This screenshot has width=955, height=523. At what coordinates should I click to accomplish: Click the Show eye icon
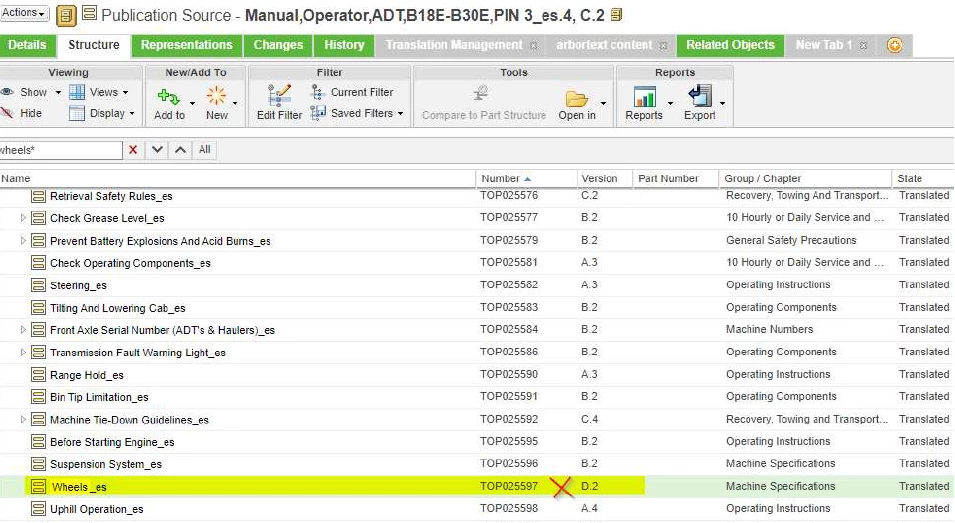[x=7, y=92]
